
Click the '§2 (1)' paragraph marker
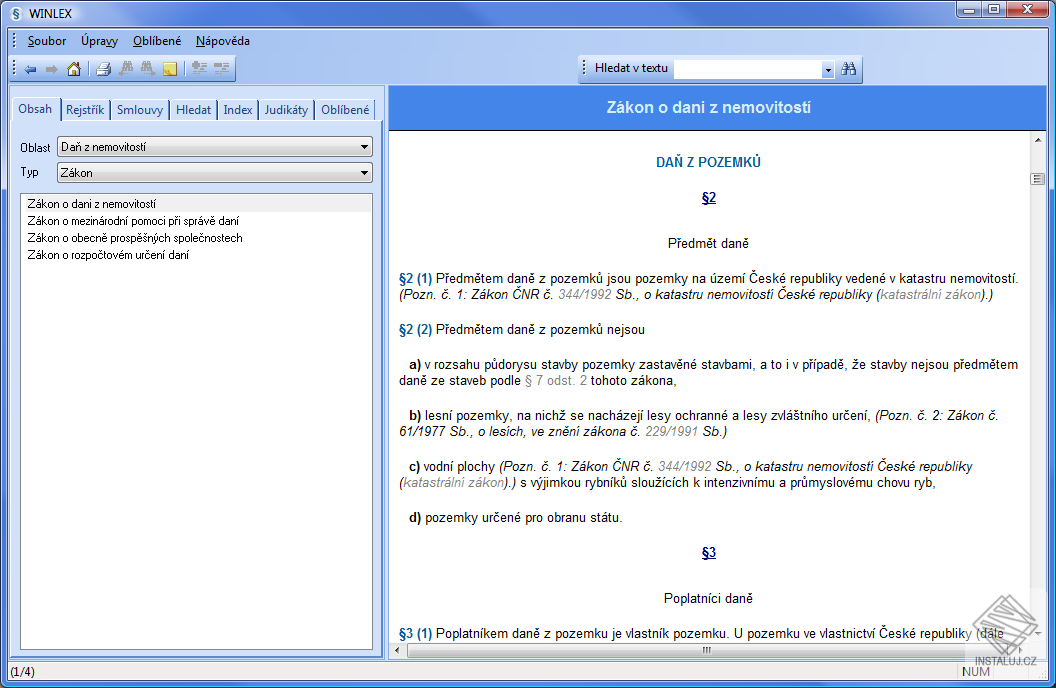[x=415, y=279]
